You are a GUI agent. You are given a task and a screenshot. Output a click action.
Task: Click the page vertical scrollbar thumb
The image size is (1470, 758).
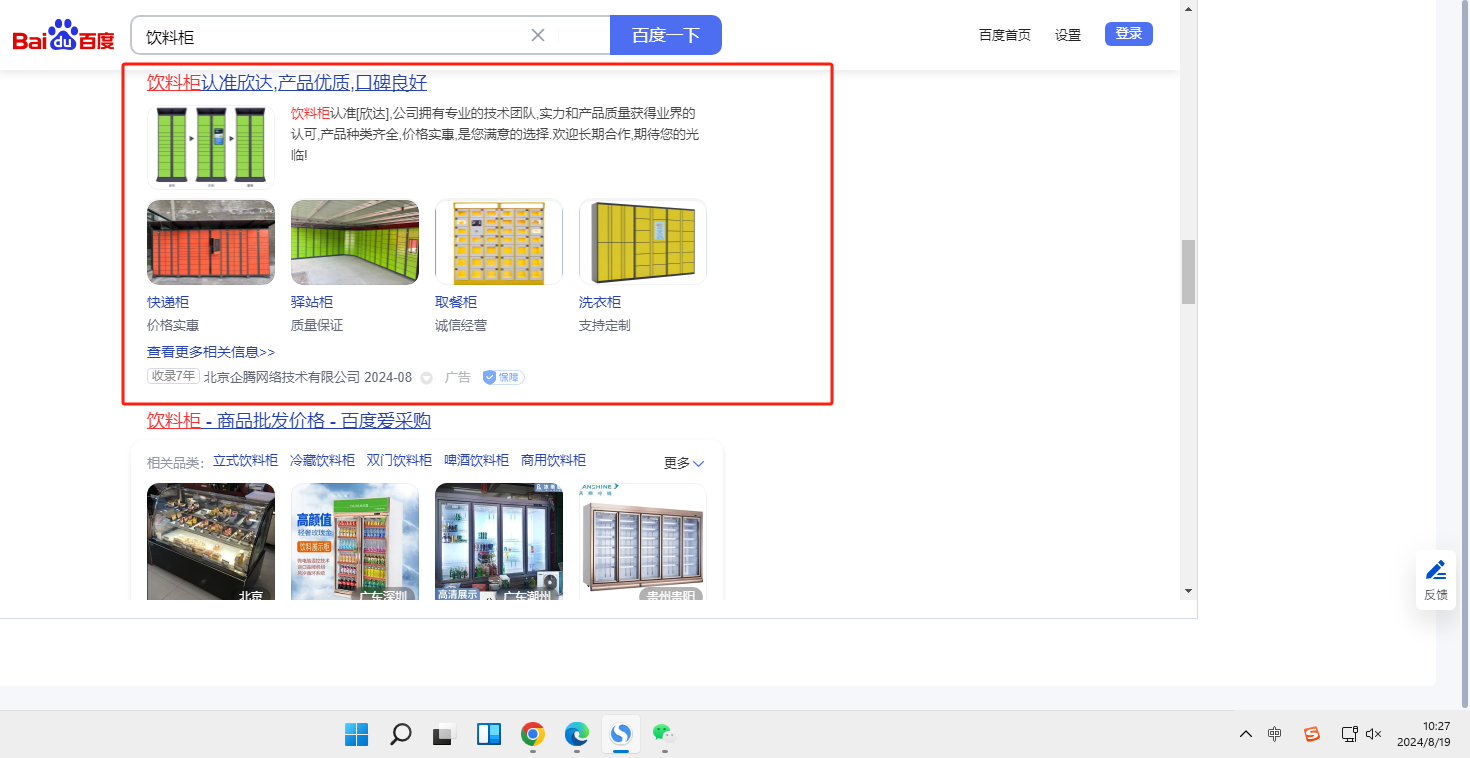pos(1189,271)
